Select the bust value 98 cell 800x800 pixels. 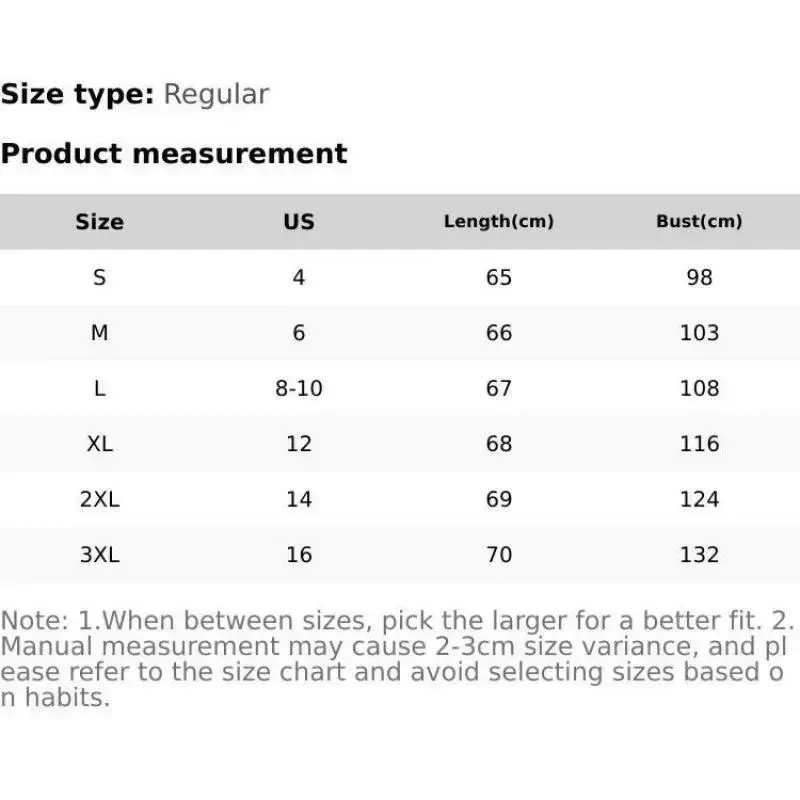click(x=699, y=277)
